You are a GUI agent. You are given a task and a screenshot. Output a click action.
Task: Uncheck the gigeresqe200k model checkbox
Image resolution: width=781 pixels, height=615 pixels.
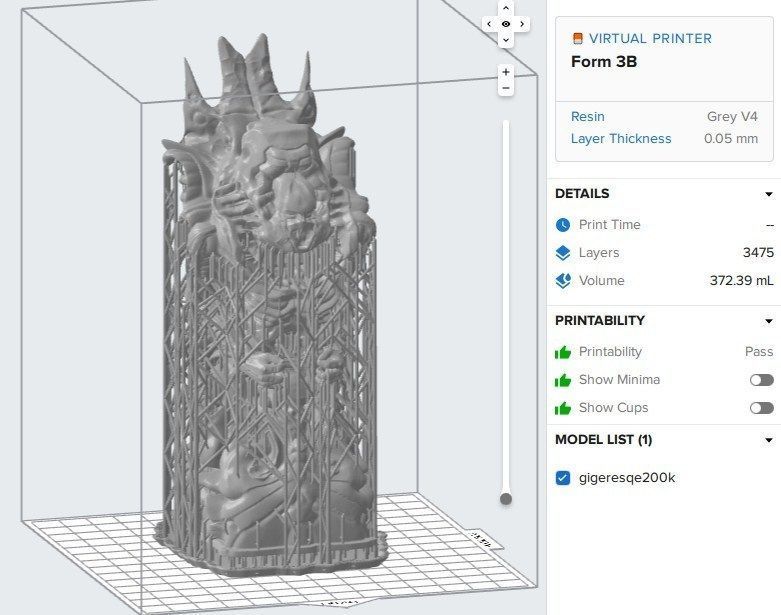click(x=563, y=478)
